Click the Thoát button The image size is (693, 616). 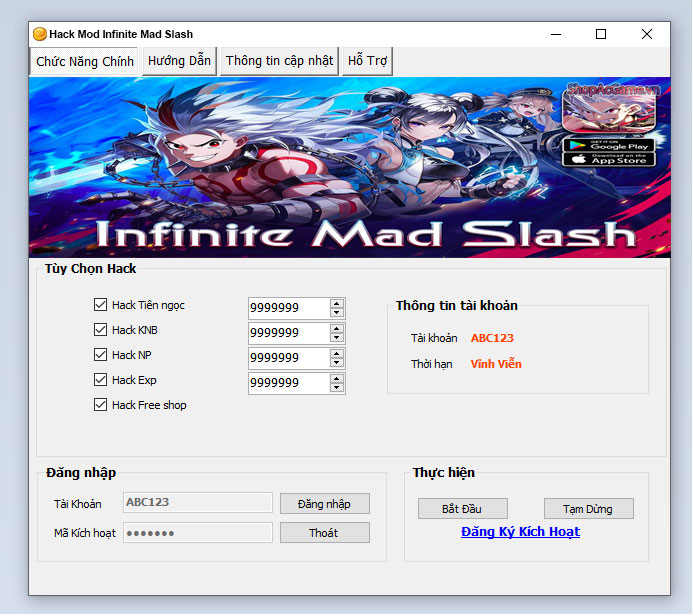tap(325, 533)
